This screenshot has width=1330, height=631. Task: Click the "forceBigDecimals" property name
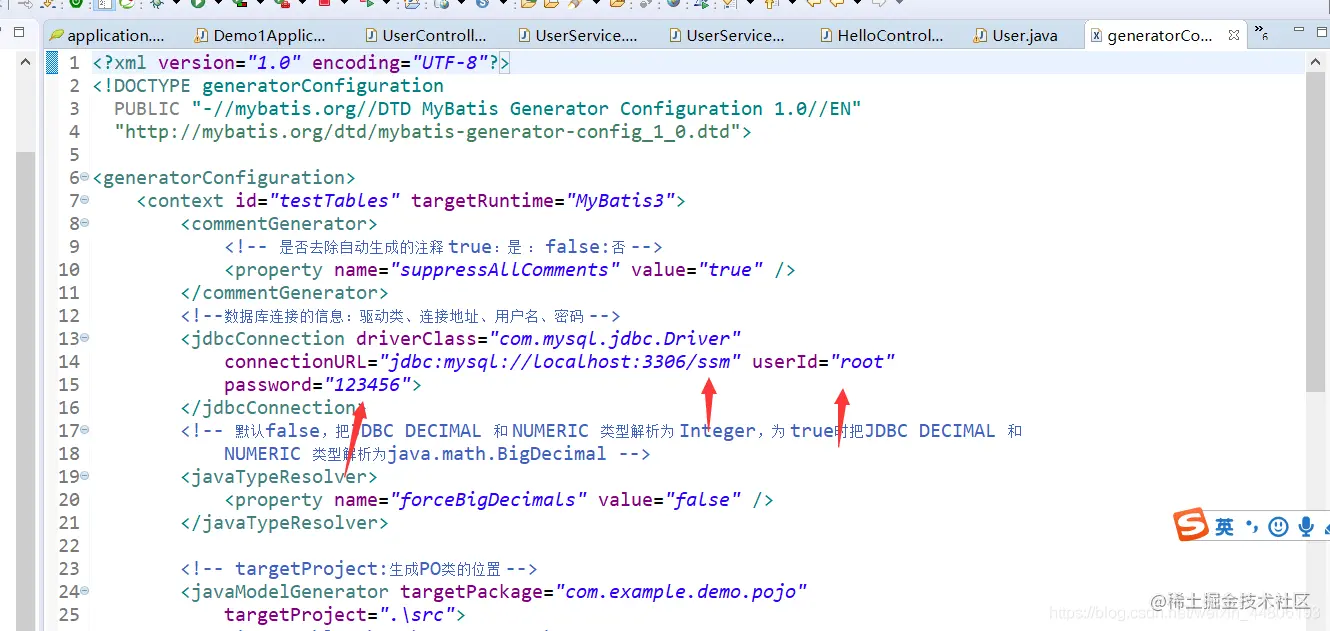[x=488, y=500]
